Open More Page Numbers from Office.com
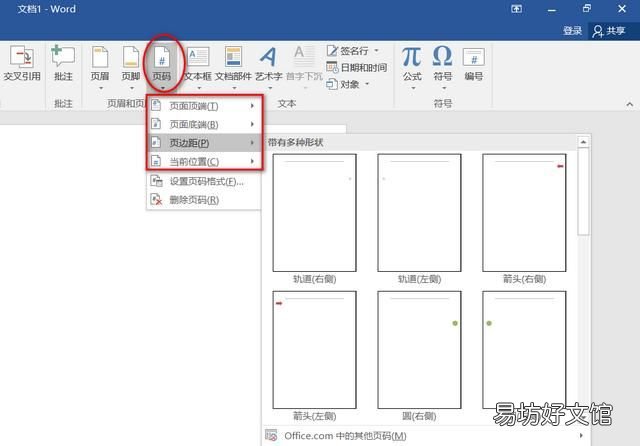Image resolution: width=640 pixels, height=446 pixels. pos(424,436)
